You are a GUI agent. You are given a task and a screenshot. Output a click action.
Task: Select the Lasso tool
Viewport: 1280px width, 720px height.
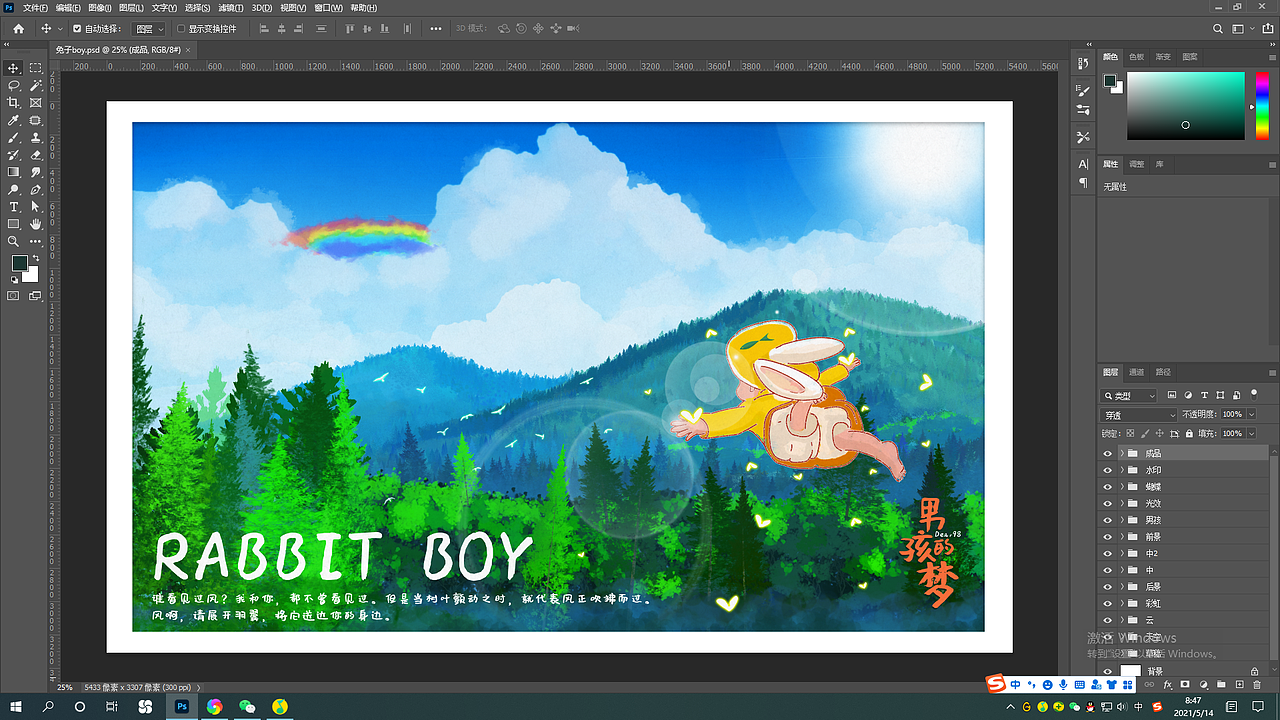(x=12, y=86)
